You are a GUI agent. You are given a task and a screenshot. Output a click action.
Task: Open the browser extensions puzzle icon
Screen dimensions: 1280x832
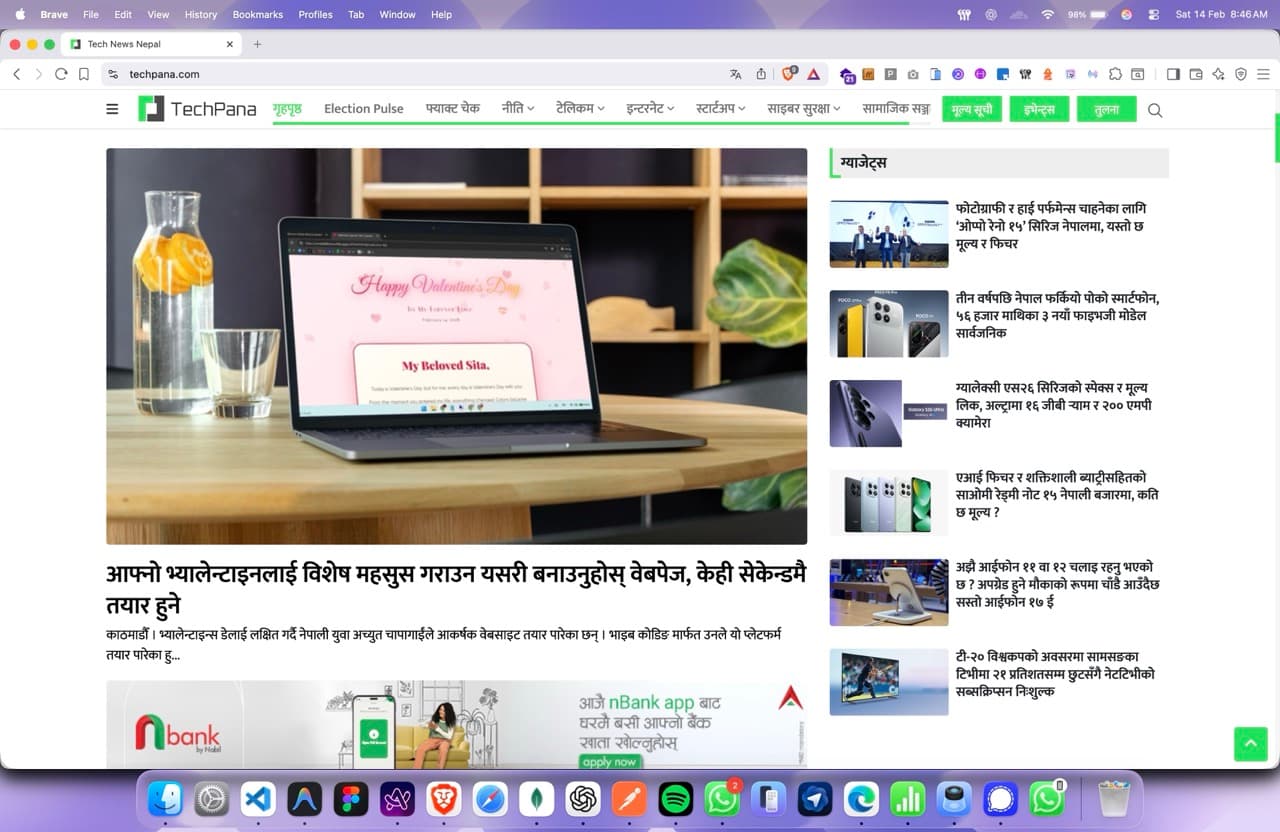1117,73
